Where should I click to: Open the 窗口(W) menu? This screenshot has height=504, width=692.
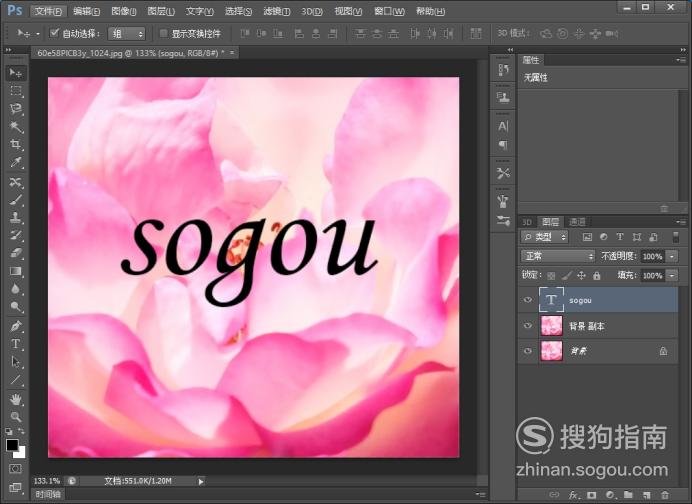coord(389,11)
